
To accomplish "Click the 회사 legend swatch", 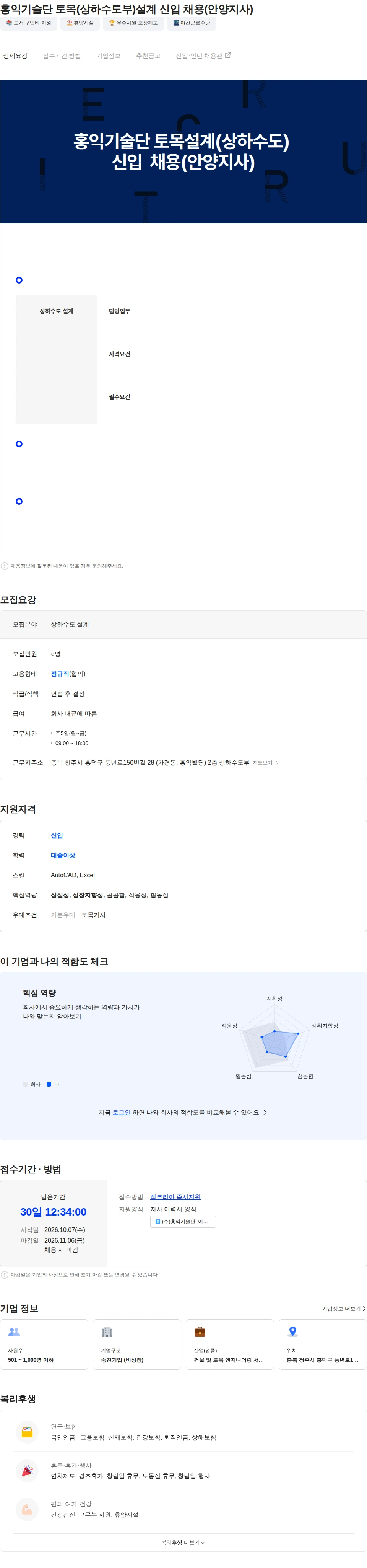I will 25,1084.
